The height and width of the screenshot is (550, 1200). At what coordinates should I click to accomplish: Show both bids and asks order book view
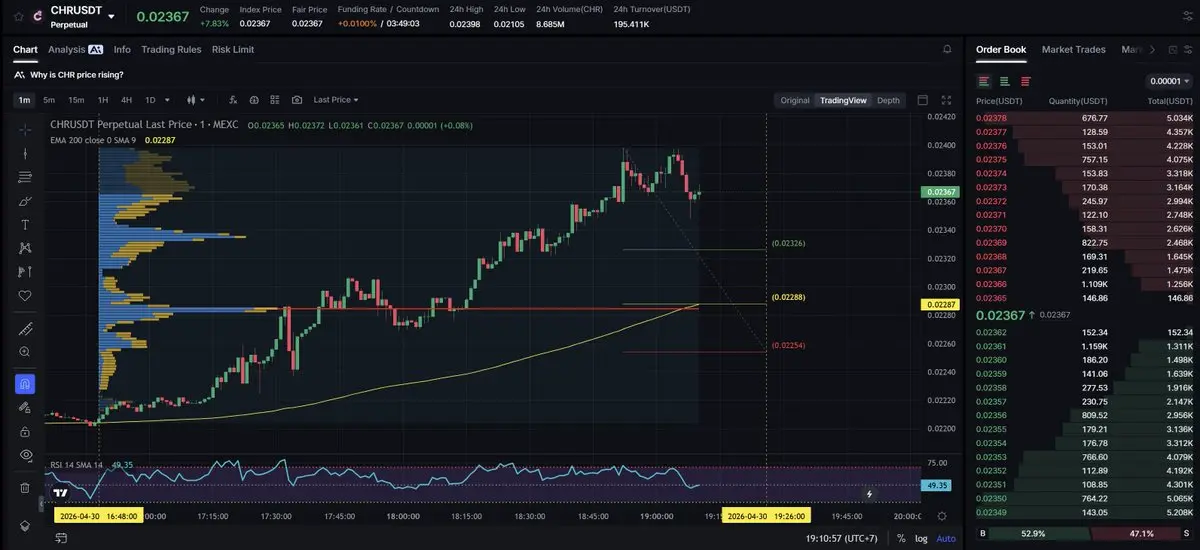click(x=984, y=81)
